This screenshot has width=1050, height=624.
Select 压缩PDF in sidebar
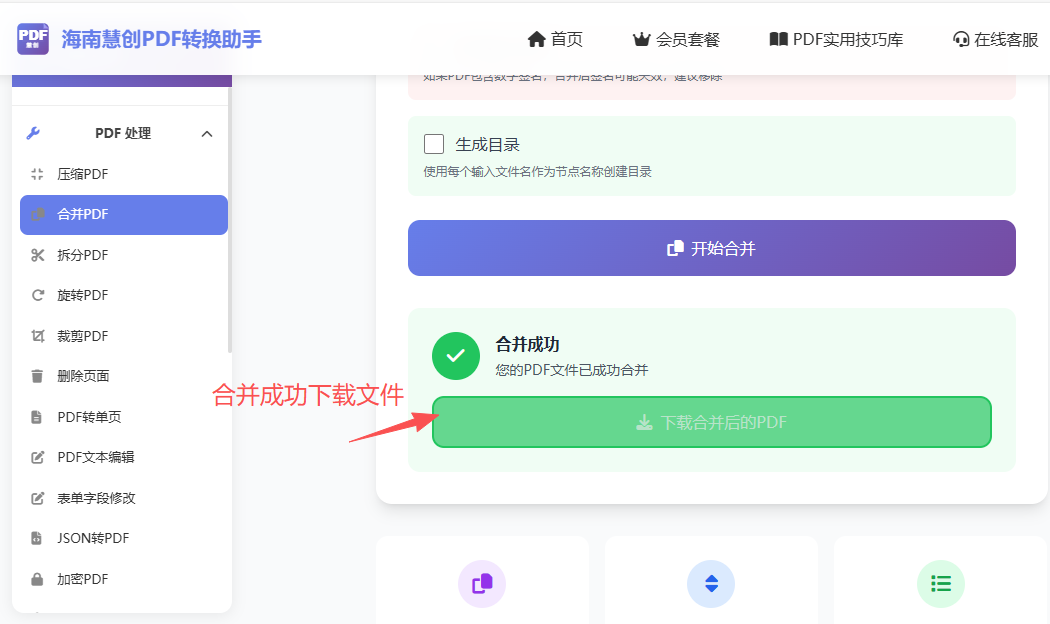124,174
